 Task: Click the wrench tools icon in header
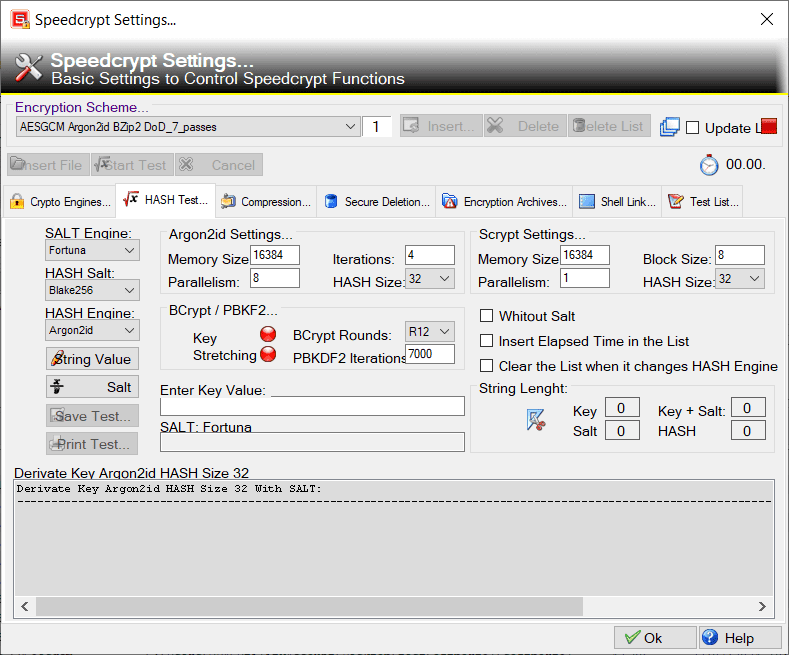(x=28, y=67)
